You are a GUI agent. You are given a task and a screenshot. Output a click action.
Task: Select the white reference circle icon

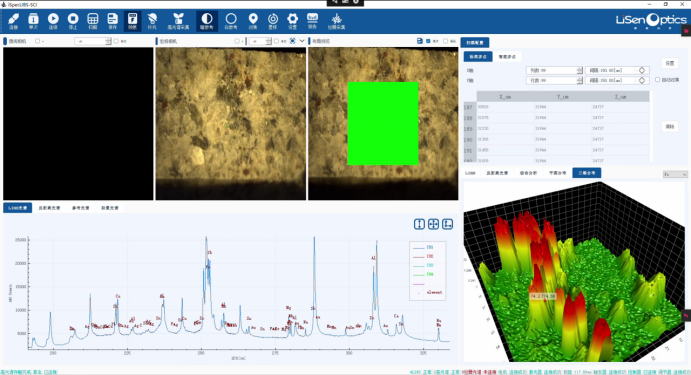pos(231,20)
